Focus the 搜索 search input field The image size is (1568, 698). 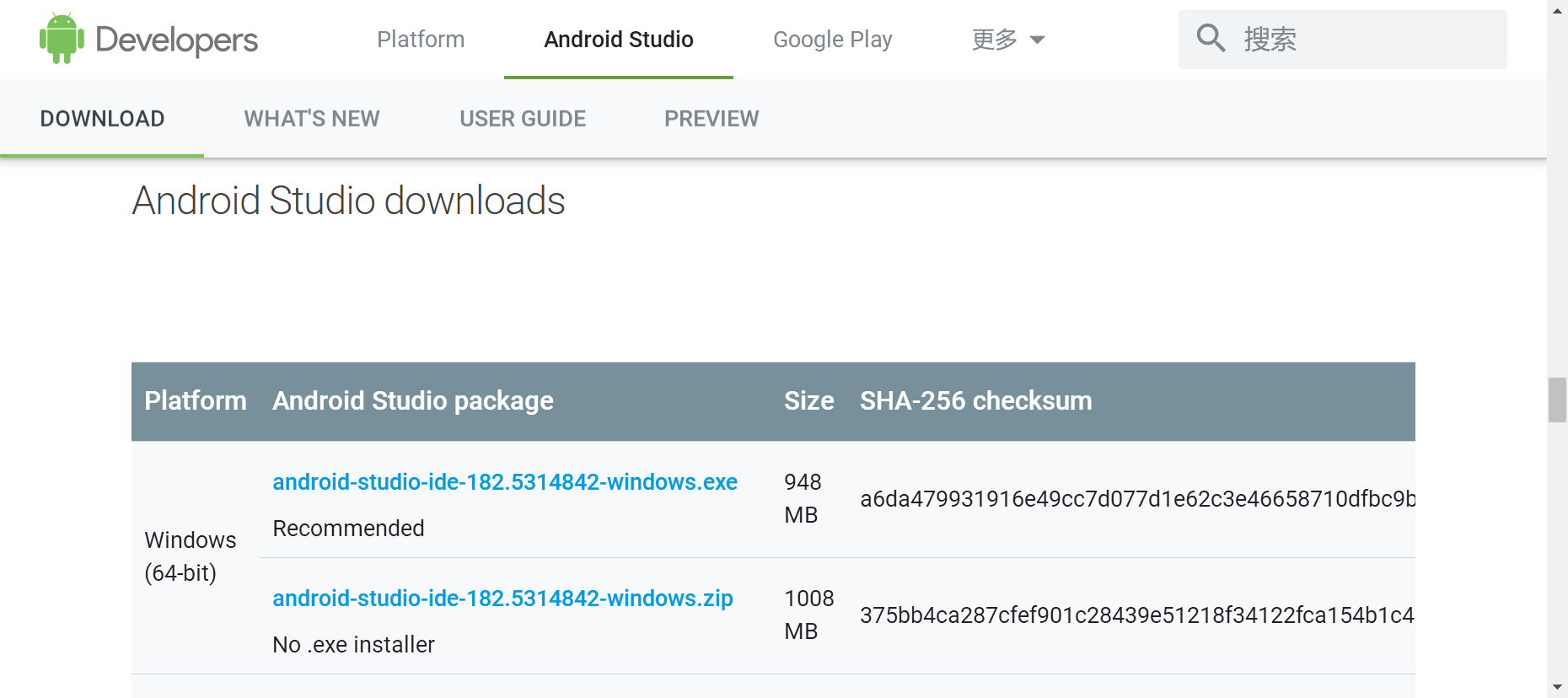[x=1343, y=40]
